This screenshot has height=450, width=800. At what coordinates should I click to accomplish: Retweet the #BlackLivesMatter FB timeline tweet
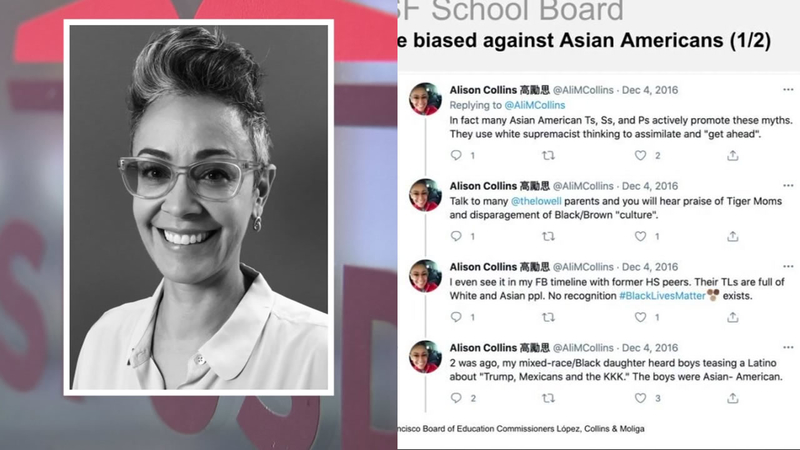pos(548,317)
